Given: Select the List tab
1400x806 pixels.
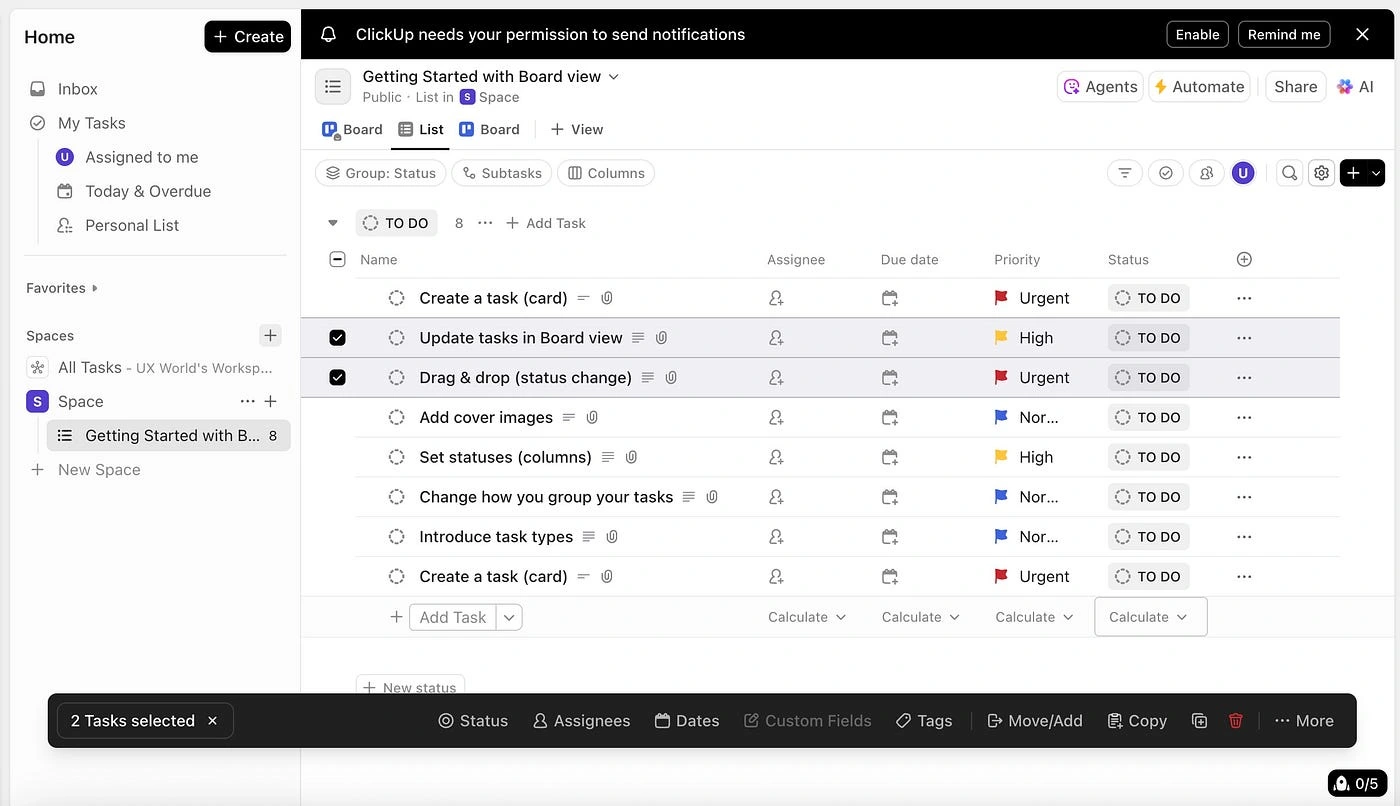Looking at the screenshot, I should click(x=420, y=129).
